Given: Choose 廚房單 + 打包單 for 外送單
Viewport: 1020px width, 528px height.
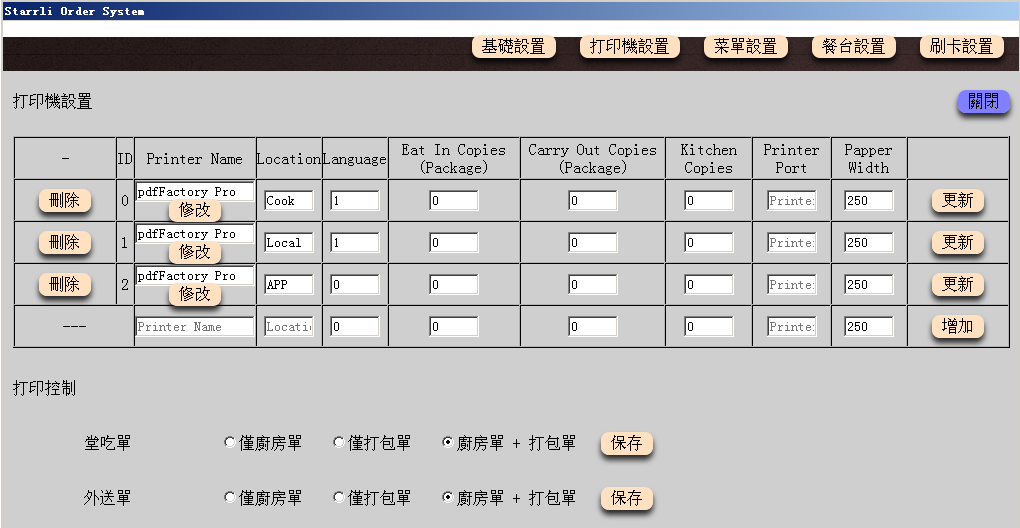Looking at the screenshot, I should tap(448, 497).
